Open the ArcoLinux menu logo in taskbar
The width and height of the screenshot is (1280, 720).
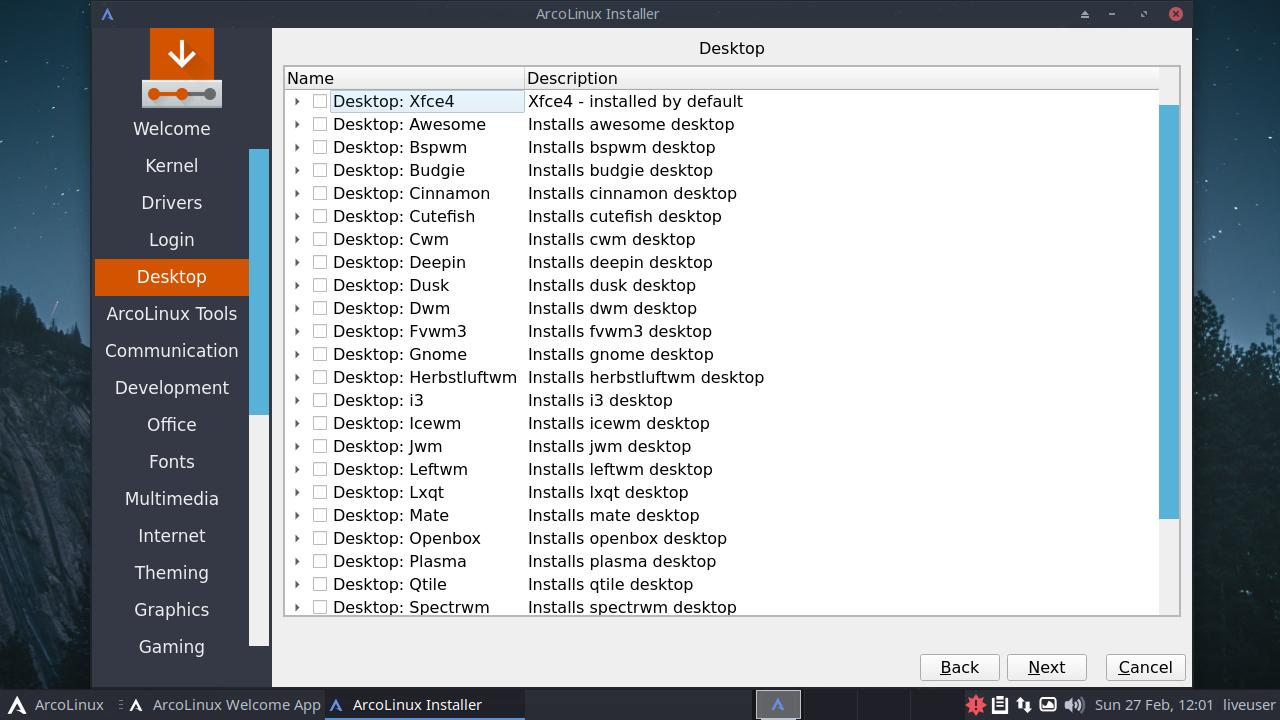click(16, 705)
